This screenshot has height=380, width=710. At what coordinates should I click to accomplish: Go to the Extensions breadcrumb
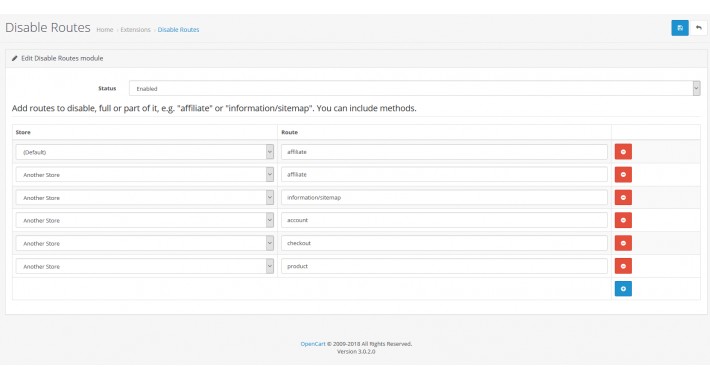135,29
